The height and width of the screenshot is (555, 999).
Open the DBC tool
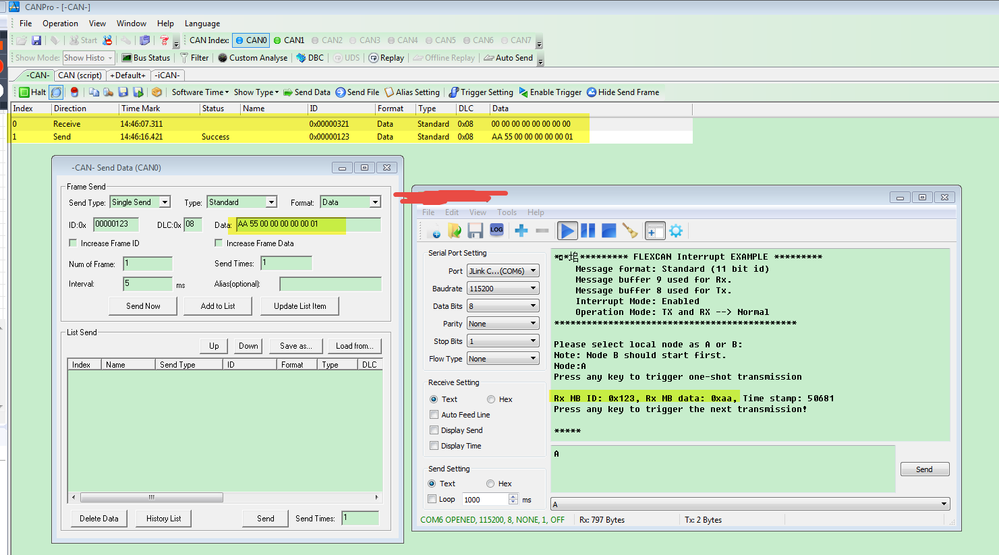tap(308, 58)
